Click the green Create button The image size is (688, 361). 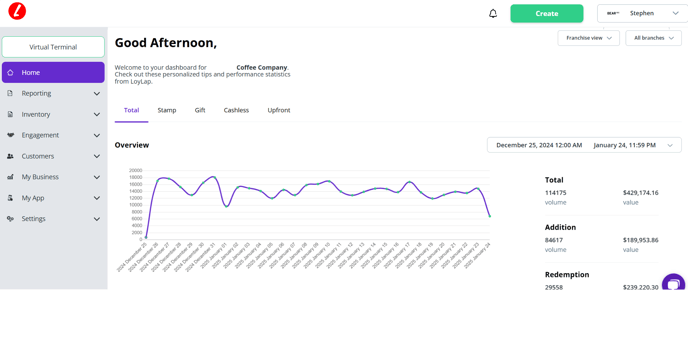tap(547, 14)
